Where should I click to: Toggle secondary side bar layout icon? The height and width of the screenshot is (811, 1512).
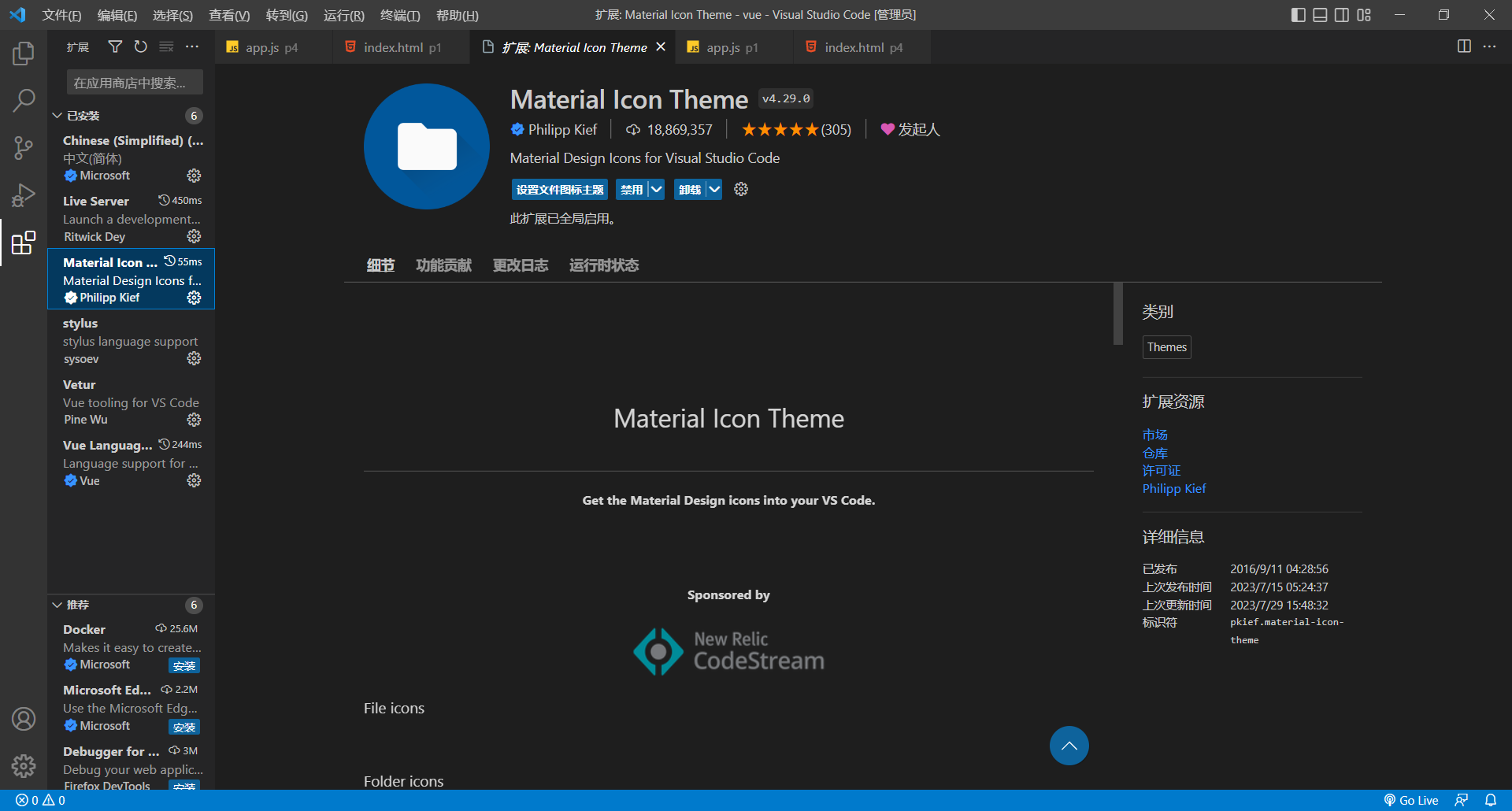1342,15
